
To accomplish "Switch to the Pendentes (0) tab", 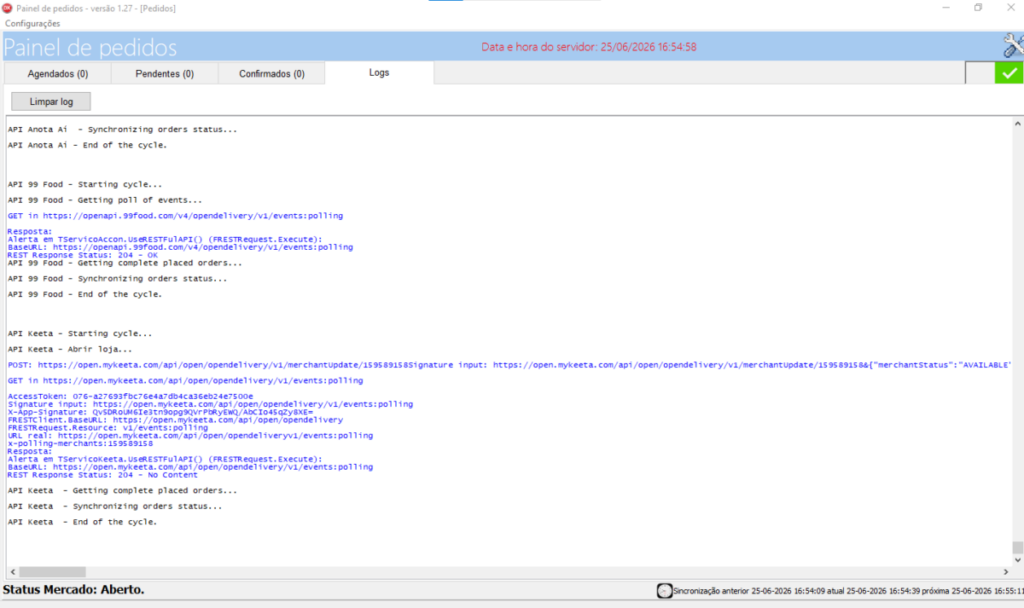I will pos(165,74).
